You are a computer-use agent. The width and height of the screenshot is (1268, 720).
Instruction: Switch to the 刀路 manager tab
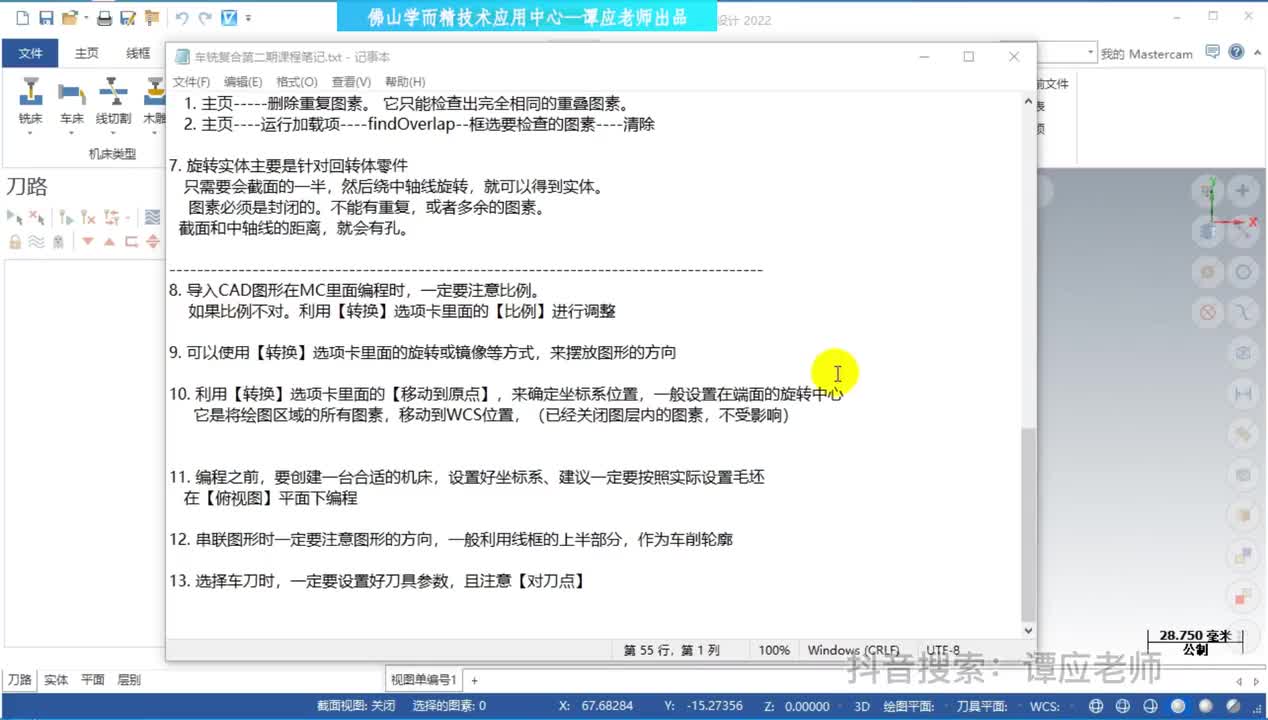[x=20, y=680]
